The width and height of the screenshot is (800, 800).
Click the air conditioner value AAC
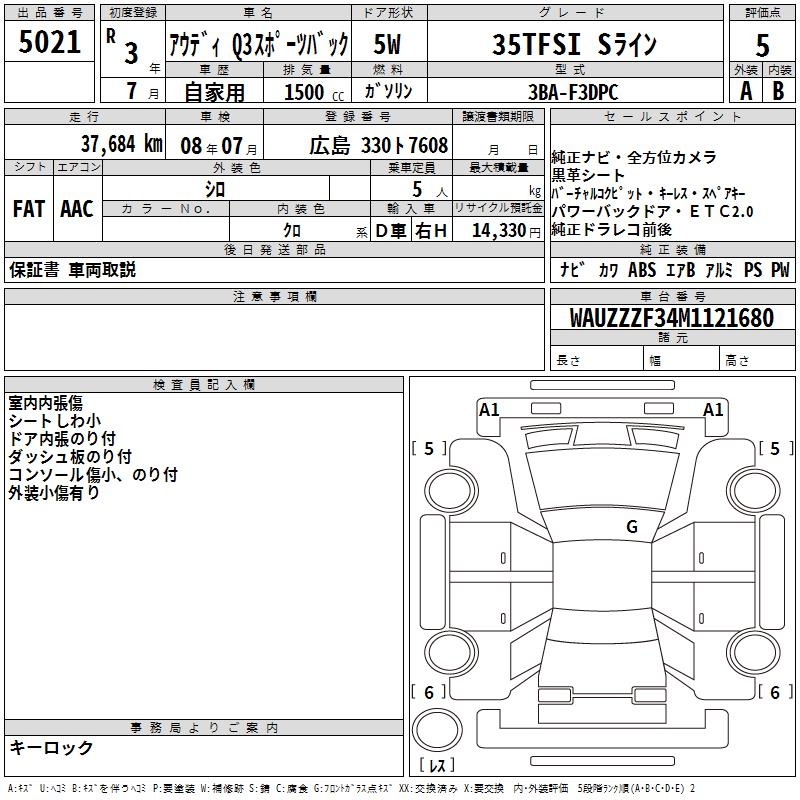point(77,209)
